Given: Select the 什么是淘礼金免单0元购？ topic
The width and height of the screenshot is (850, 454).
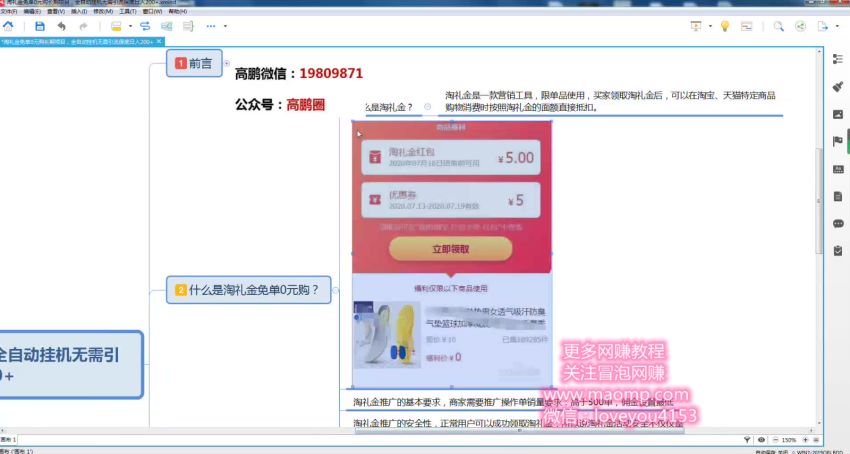Looking at the screenshot, I should tap(248, 290).
